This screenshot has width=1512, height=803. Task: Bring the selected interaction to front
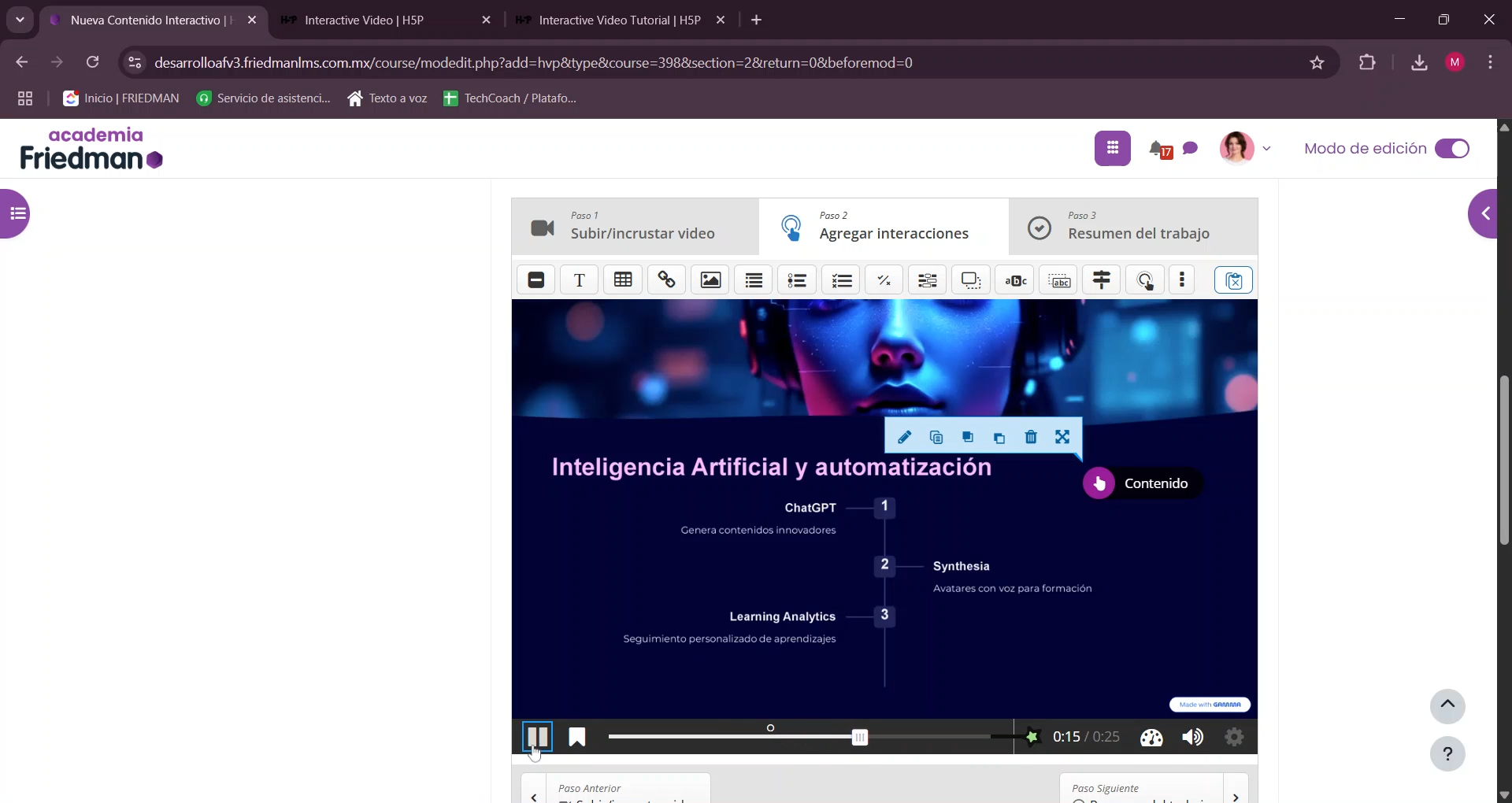pos(968,438)
